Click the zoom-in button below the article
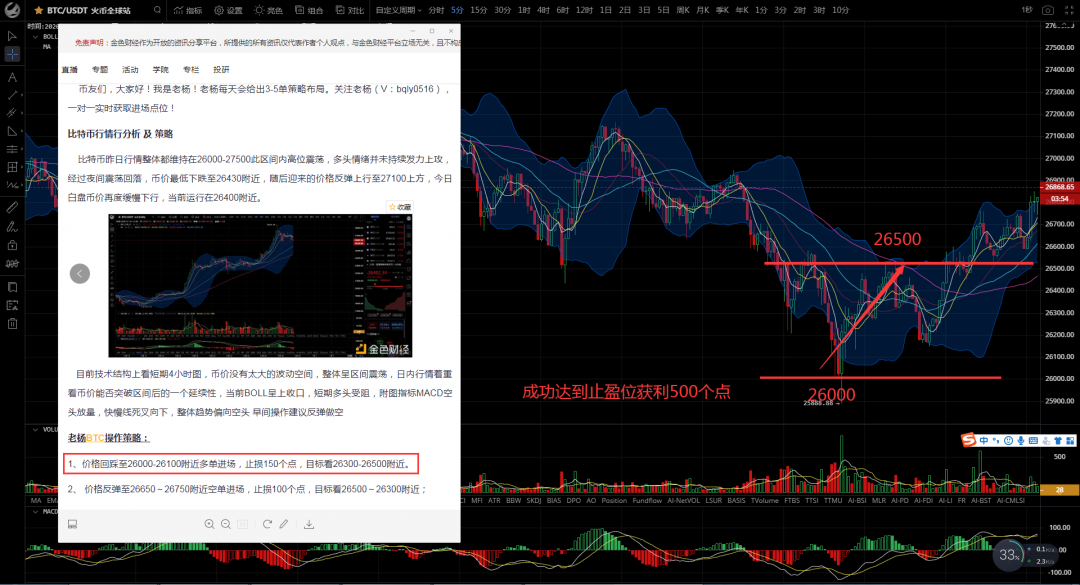The height and width of the screenshot is (585, 1080). point(211,523)
